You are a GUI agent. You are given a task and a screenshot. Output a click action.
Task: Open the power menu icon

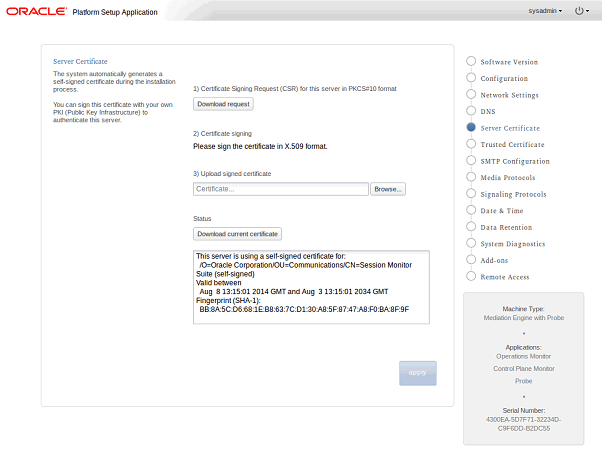point(581,11)
